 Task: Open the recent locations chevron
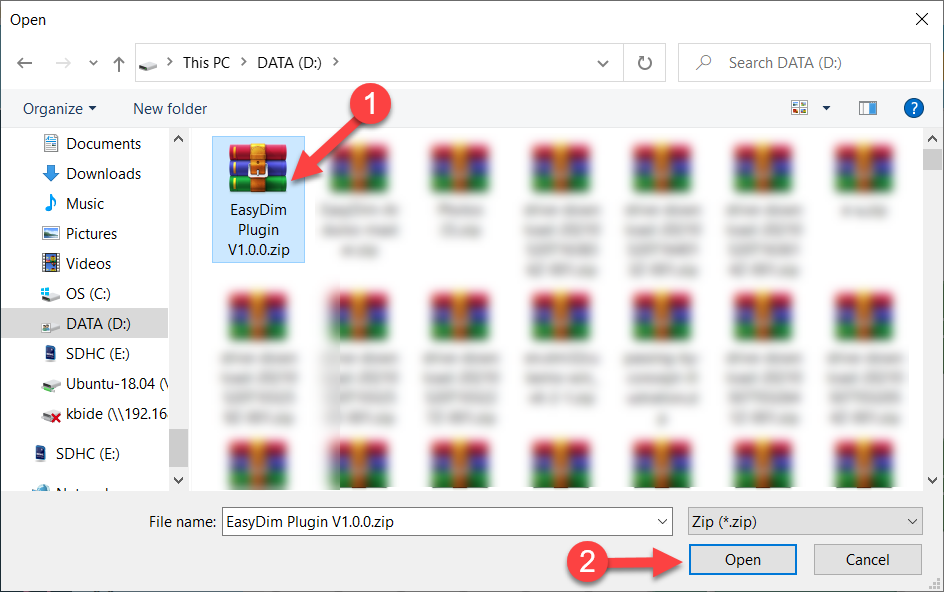93,63
